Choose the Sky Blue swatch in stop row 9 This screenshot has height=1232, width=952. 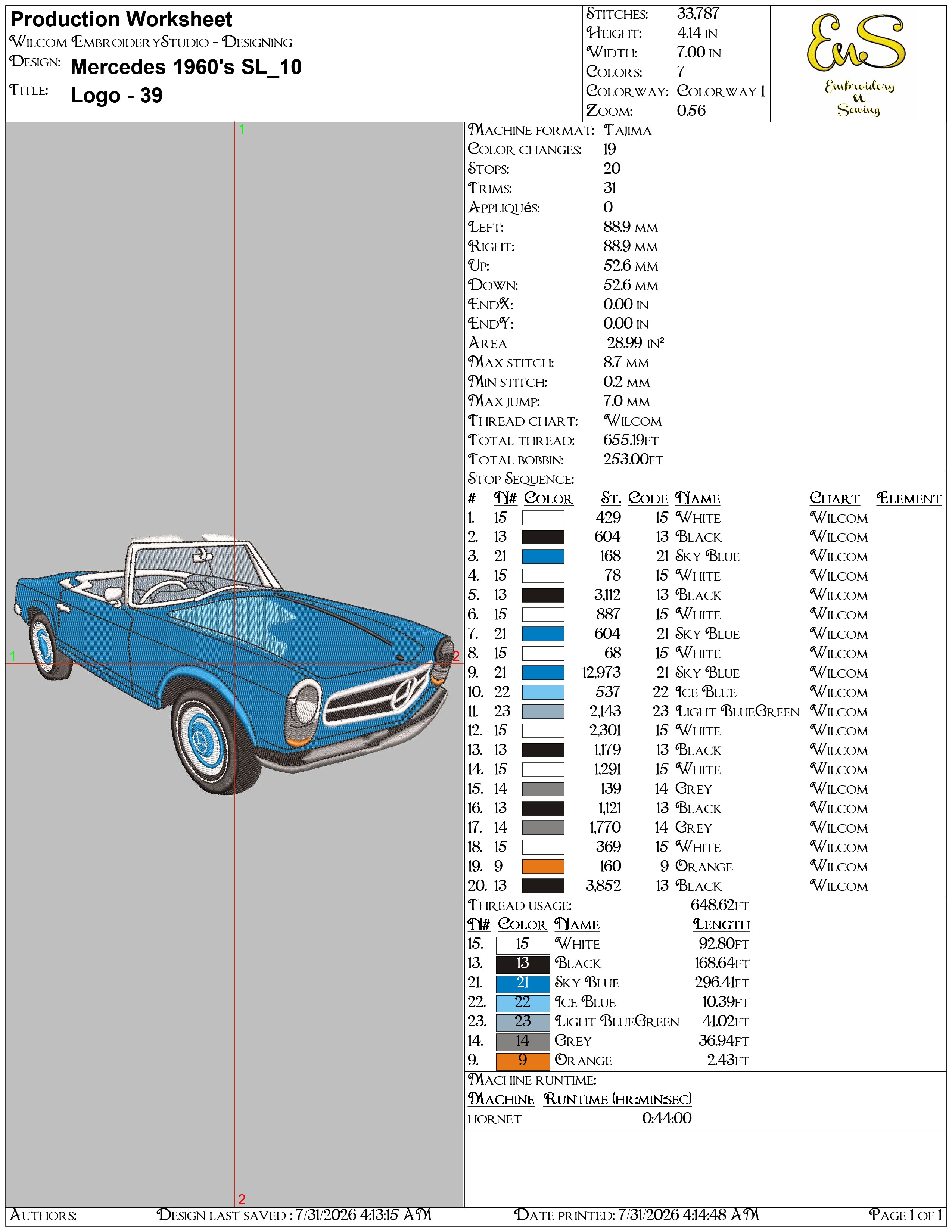[542, 672]
